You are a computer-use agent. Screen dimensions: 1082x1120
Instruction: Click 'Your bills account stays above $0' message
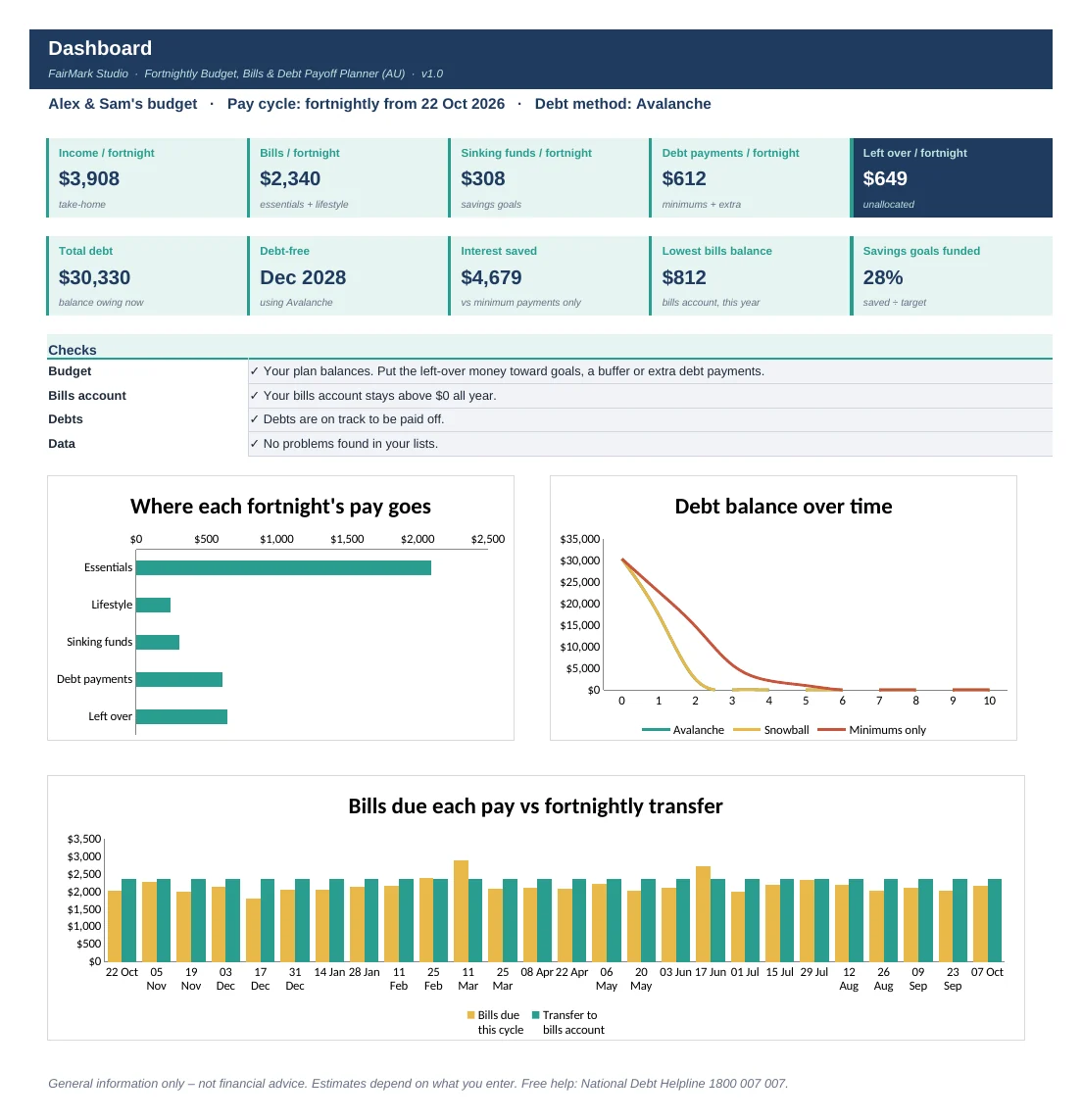point(372,396)
